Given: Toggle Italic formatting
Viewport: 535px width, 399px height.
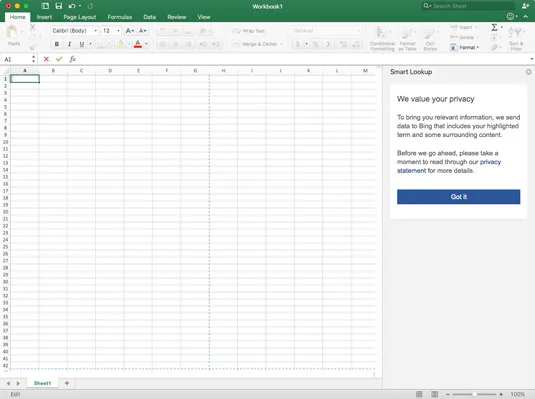Looking at the screenshot, I should tap(69, 44).
